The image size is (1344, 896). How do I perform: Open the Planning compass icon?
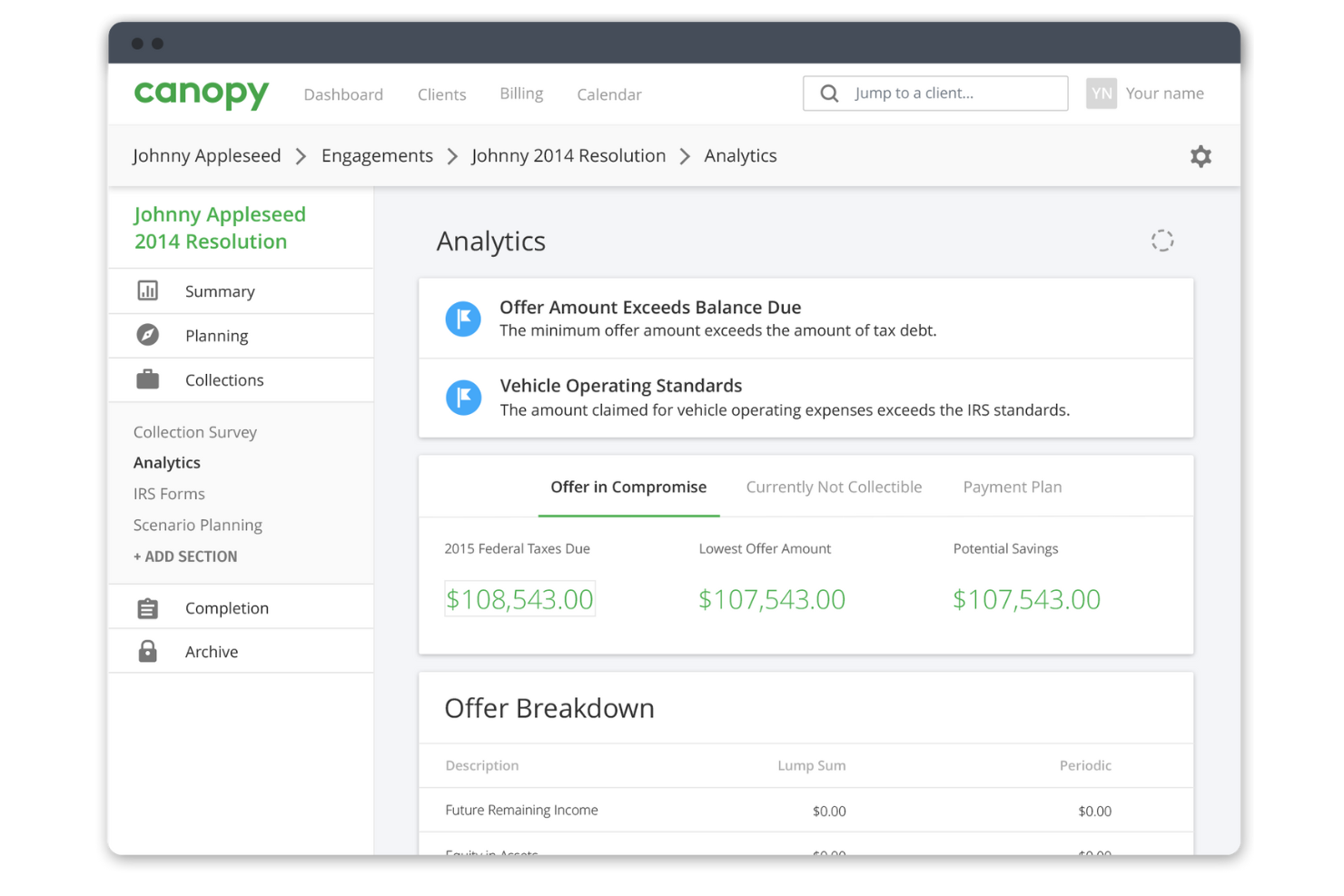[149, 335]
